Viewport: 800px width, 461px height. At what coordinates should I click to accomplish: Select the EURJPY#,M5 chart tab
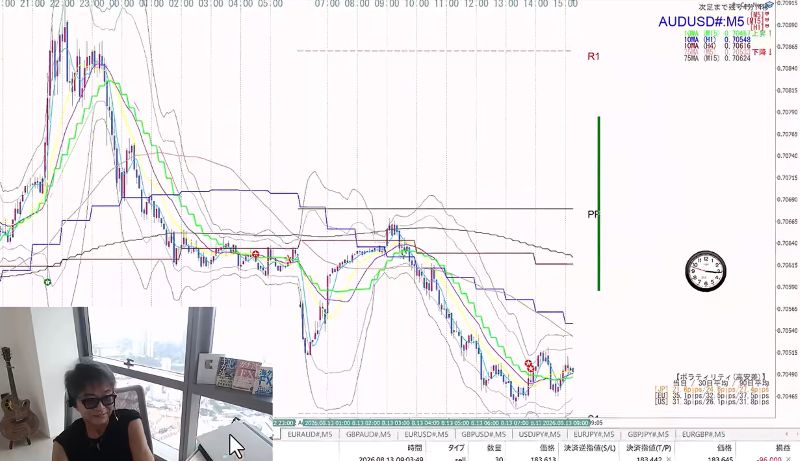[x=594, y=434]
